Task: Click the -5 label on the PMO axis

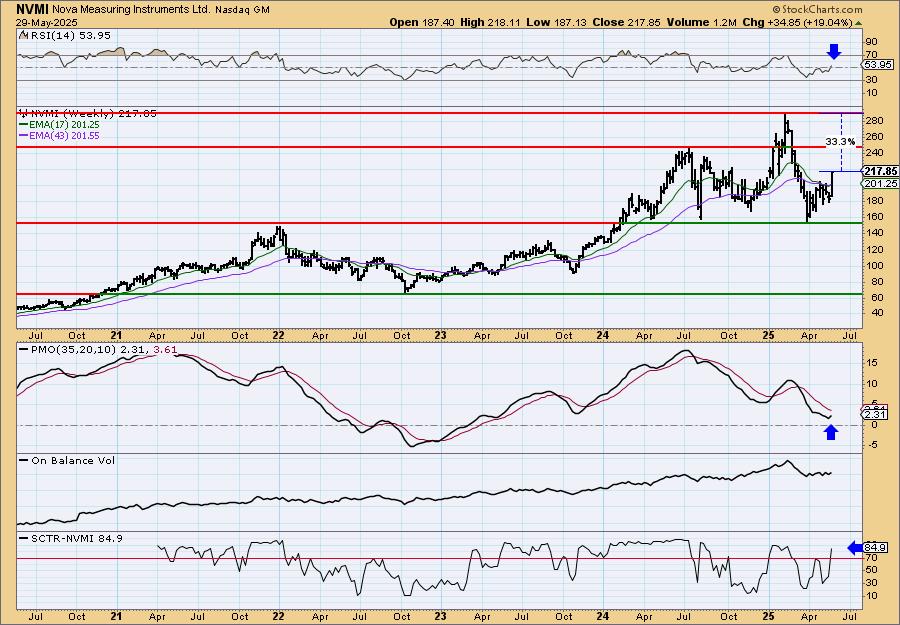Action: click(872, 444)
